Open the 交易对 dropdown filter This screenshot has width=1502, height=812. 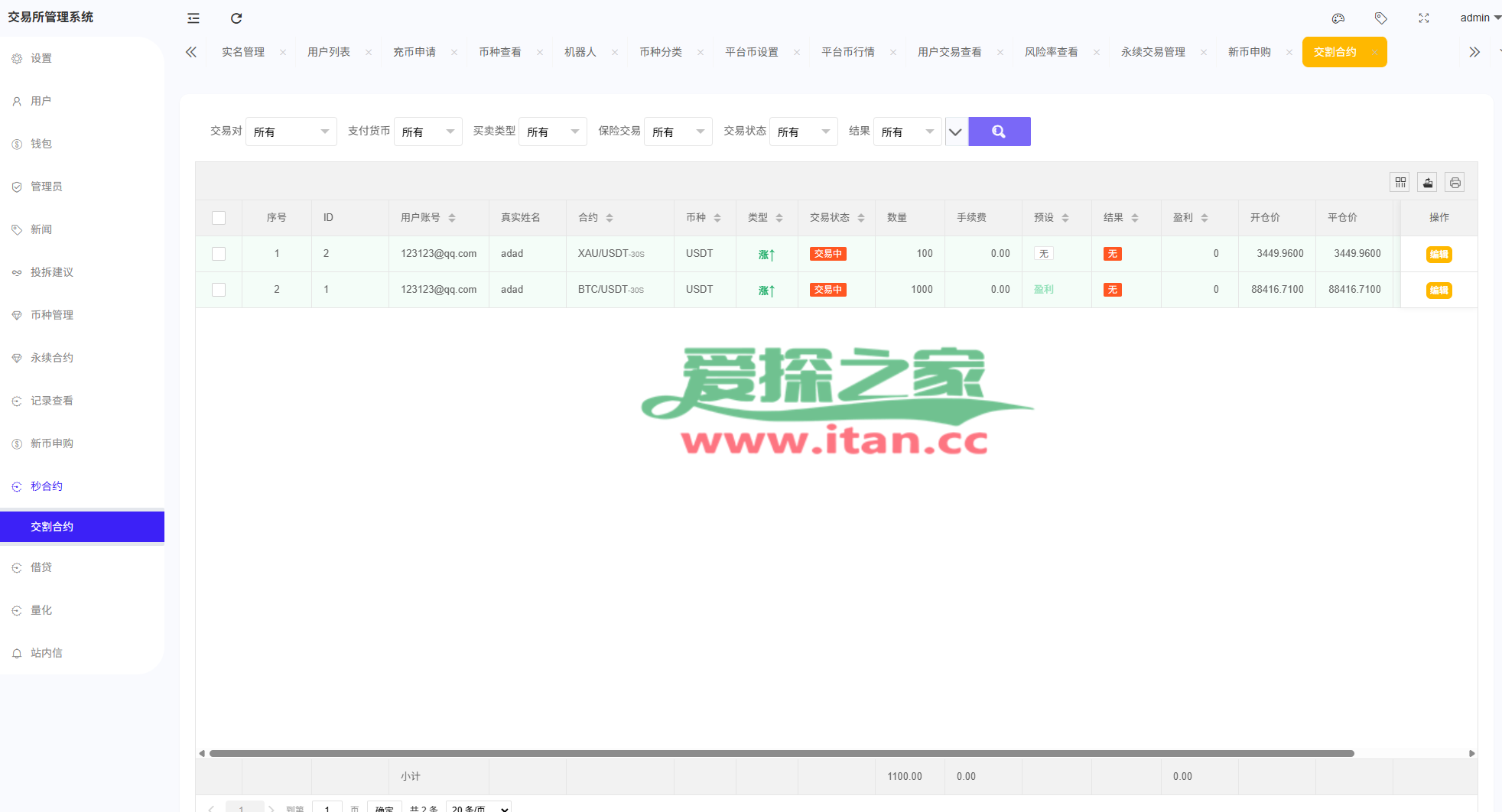tap(291, 132)
